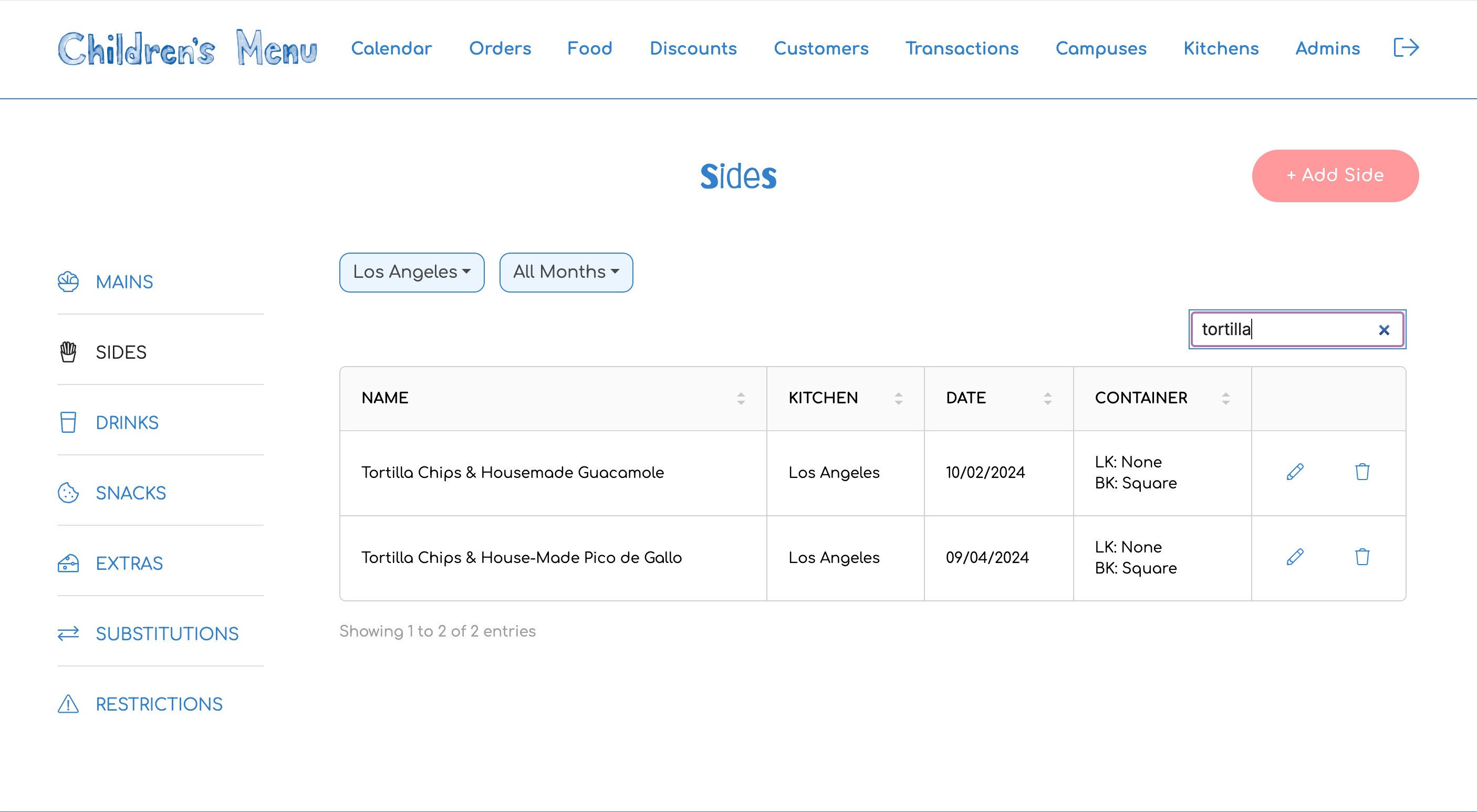This screenshot has height=812, width=1477.
Task: Edit Tortilla Chips & Housemade Guacamole pencil icon
Action: pos(1295,472)
